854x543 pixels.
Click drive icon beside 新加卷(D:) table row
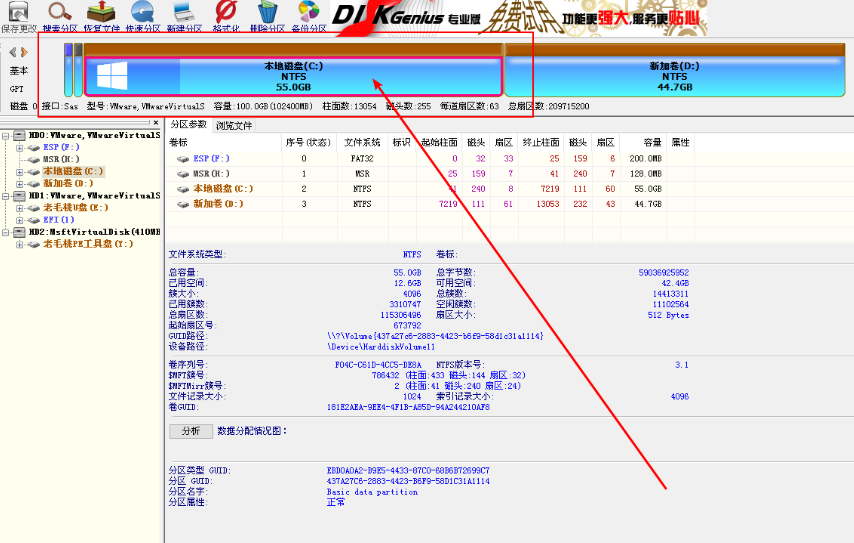(x=183, y=204)
